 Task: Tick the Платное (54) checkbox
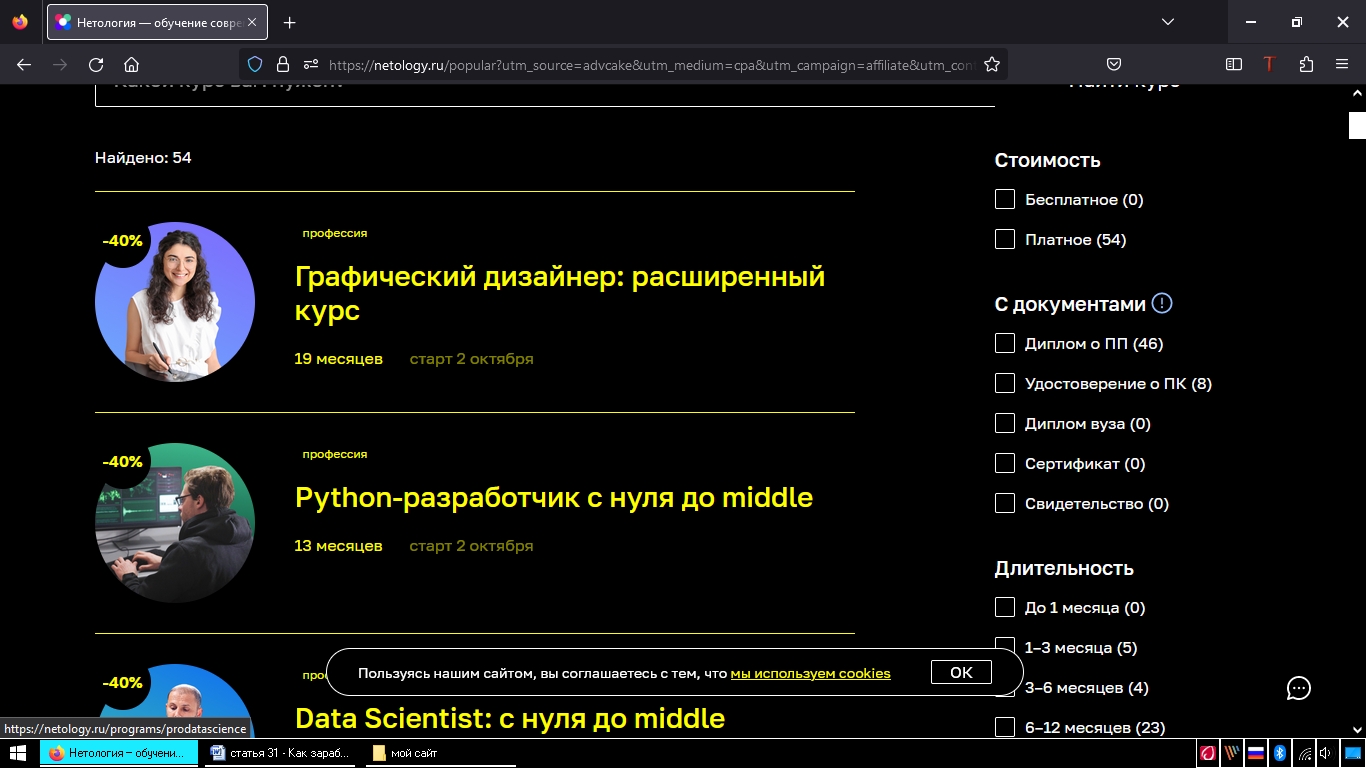tap(1005, 239)
